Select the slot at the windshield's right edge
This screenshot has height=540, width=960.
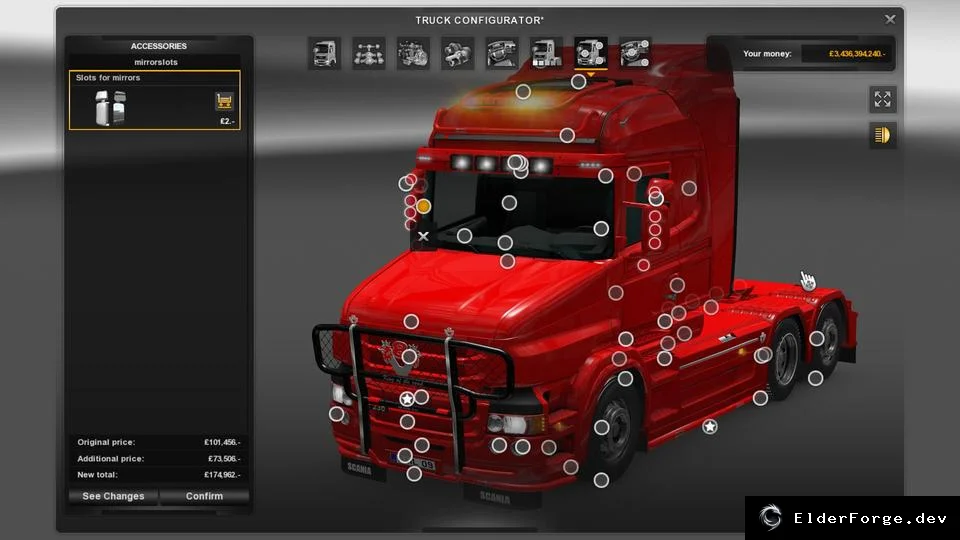click(x=601, y=229)
